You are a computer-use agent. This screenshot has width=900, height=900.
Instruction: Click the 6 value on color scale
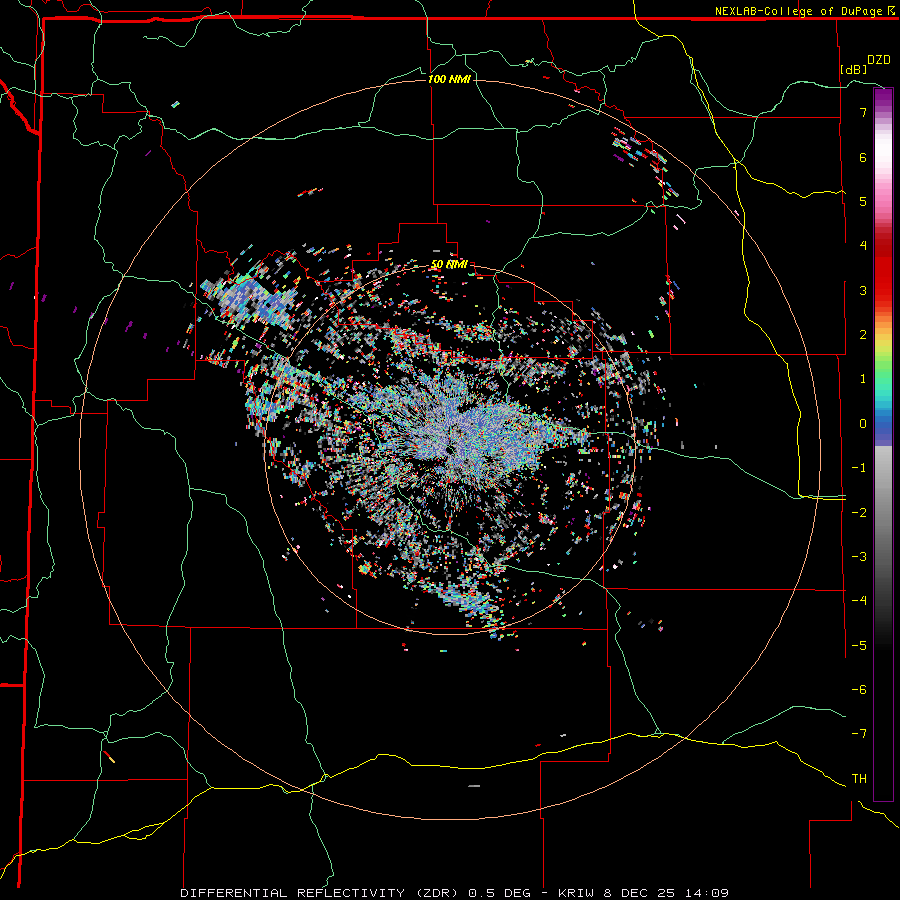[863, 157]
